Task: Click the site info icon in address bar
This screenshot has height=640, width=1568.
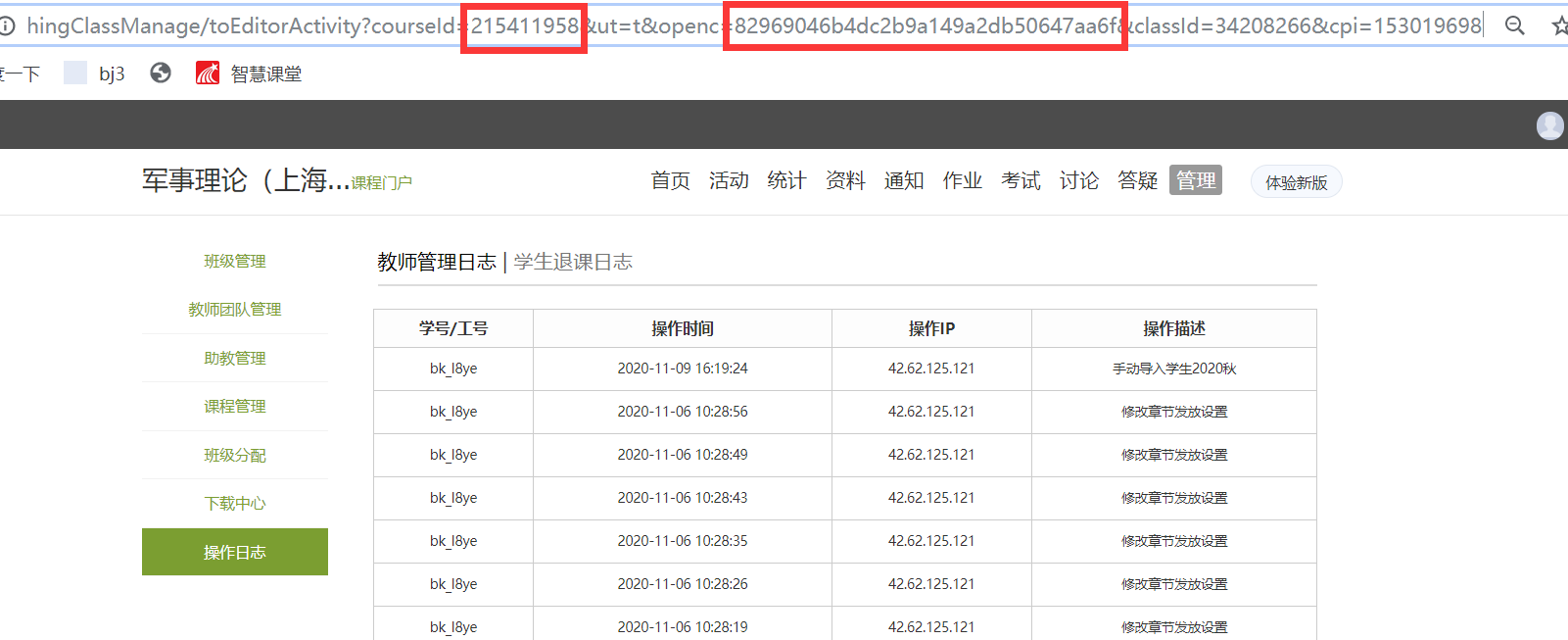Action: [x=6, y=25]
